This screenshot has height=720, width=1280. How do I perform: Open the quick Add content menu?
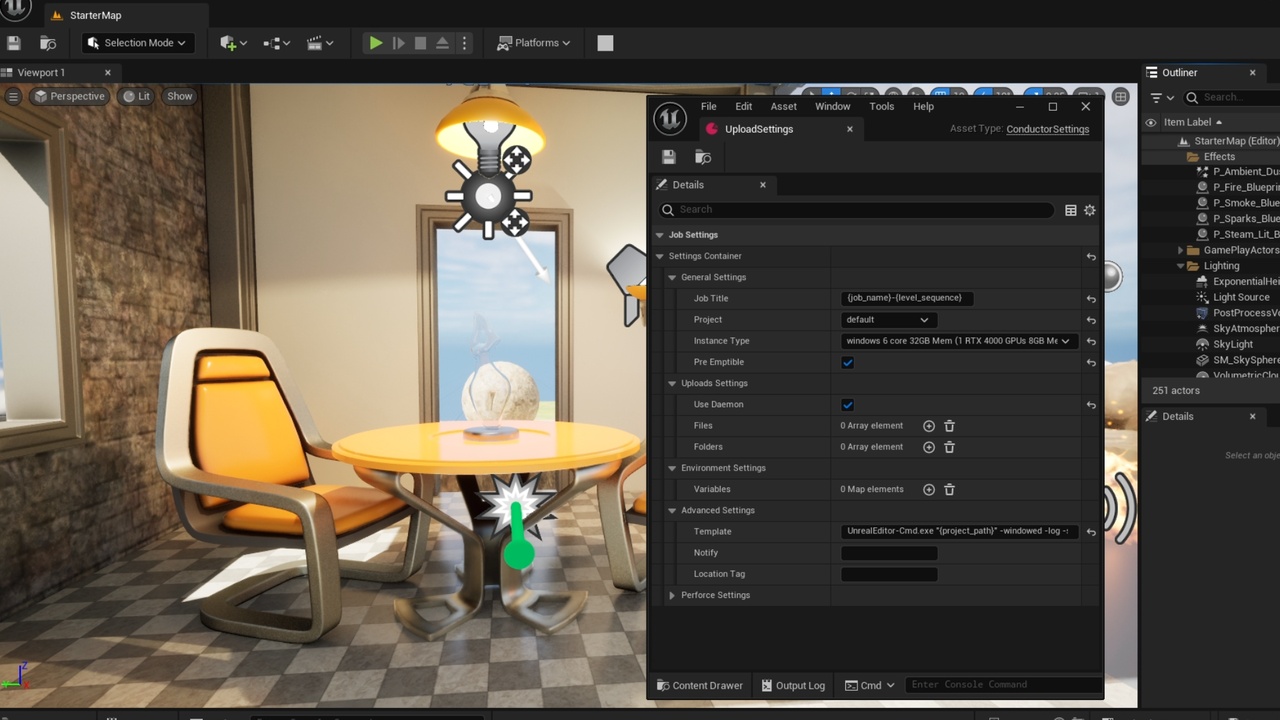click(233, 43)
